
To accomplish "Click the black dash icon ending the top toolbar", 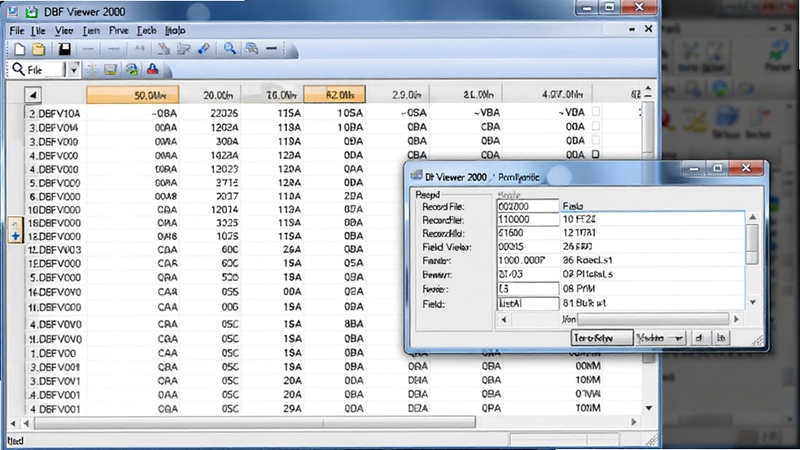I will click(271, 48).
